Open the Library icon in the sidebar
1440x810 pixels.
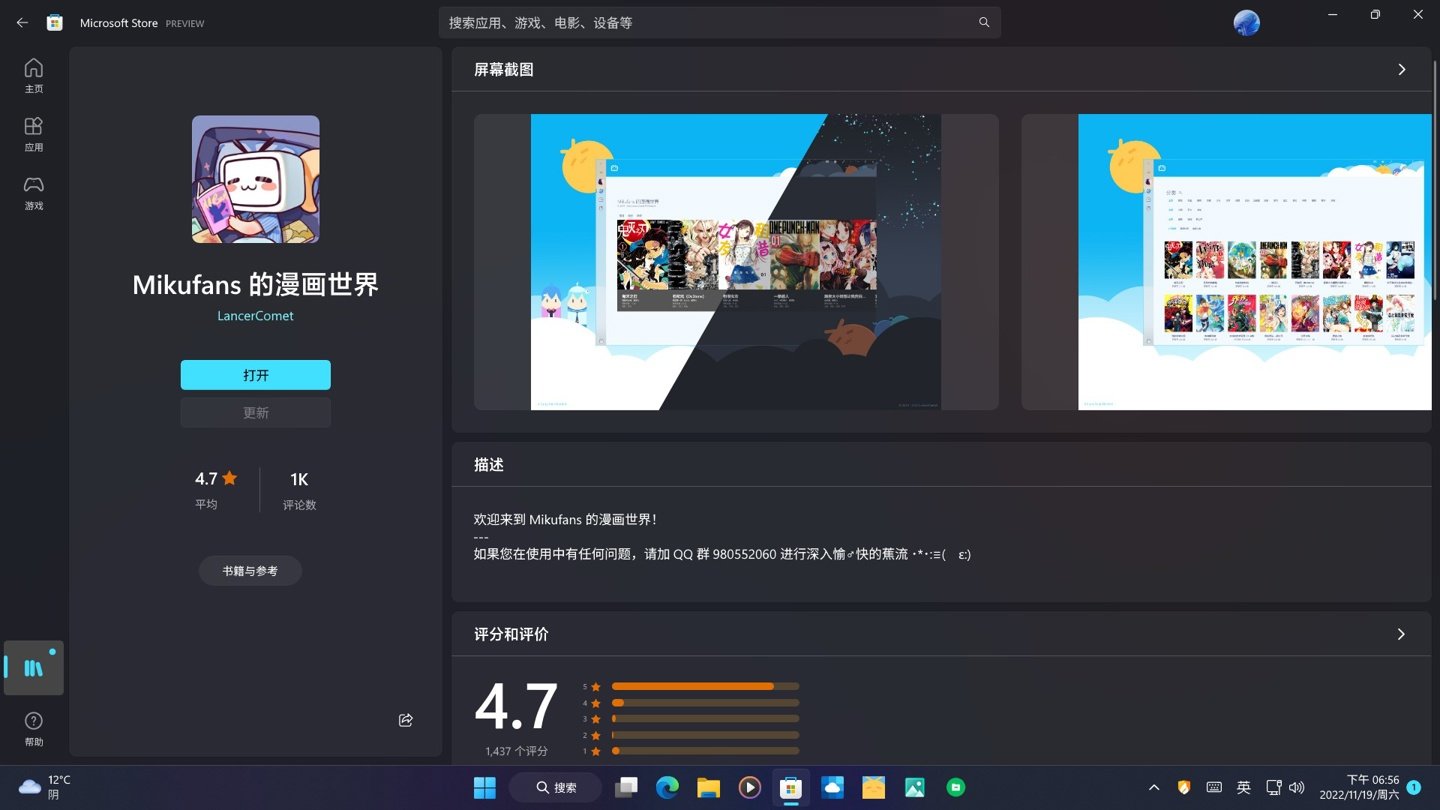pos(33,667)
